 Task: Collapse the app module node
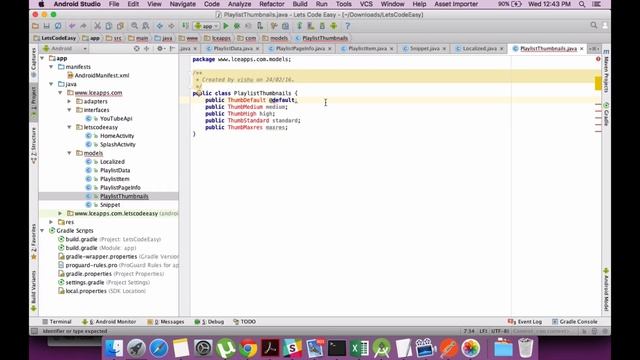point(42,58)
